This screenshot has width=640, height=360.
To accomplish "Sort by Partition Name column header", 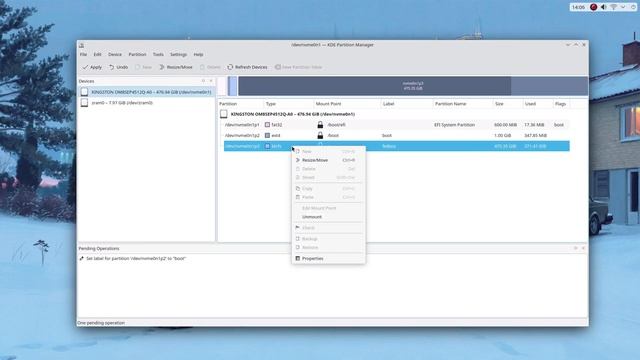I will (463, 104).
